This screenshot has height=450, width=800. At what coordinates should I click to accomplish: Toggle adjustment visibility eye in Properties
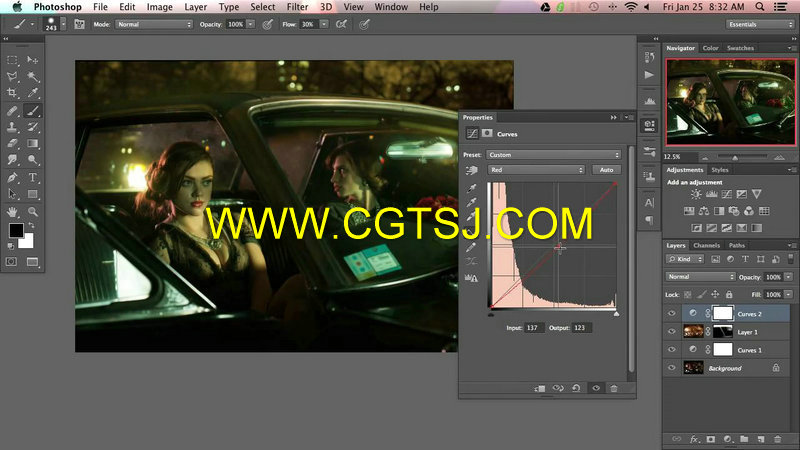595,388
